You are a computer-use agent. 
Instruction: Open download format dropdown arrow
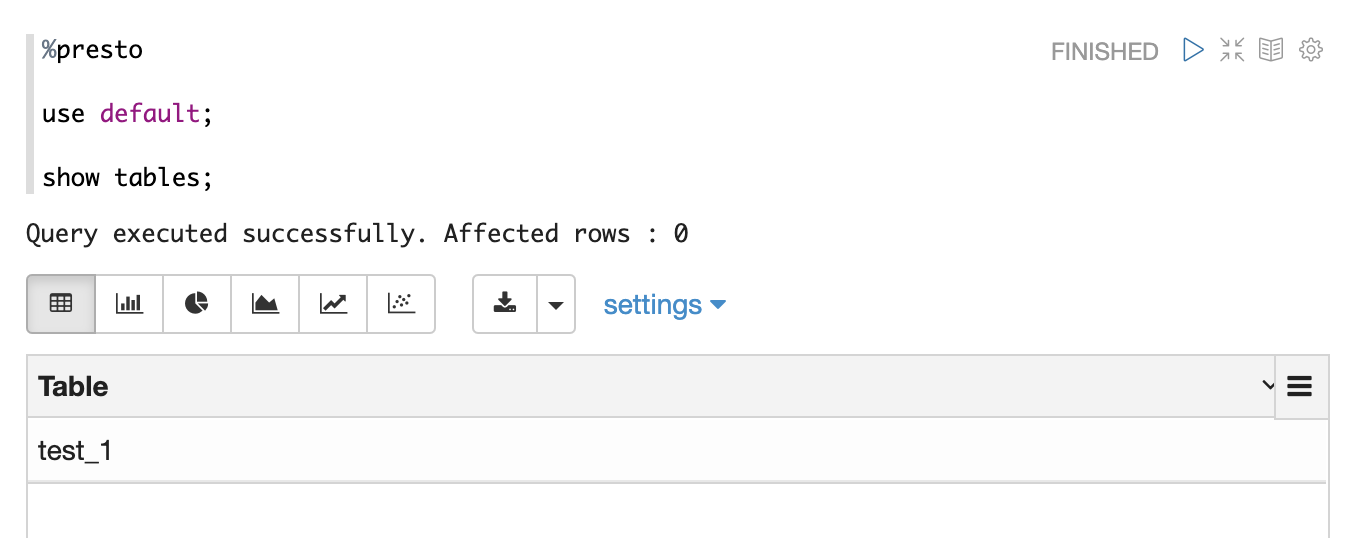(x=556, y=304)
